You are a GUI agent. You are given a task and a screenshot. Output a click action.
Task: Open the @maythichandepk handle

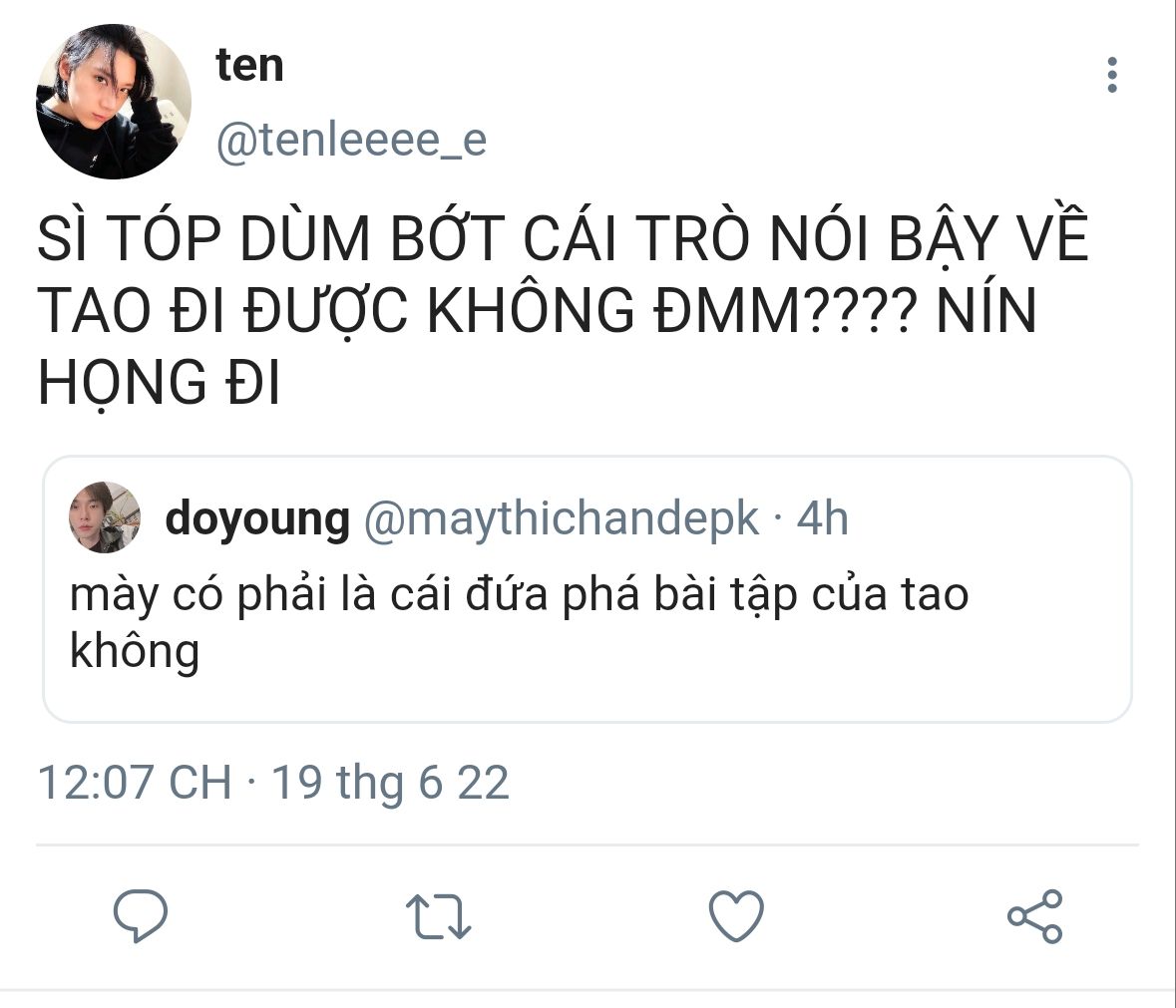(x=561, y=519)
